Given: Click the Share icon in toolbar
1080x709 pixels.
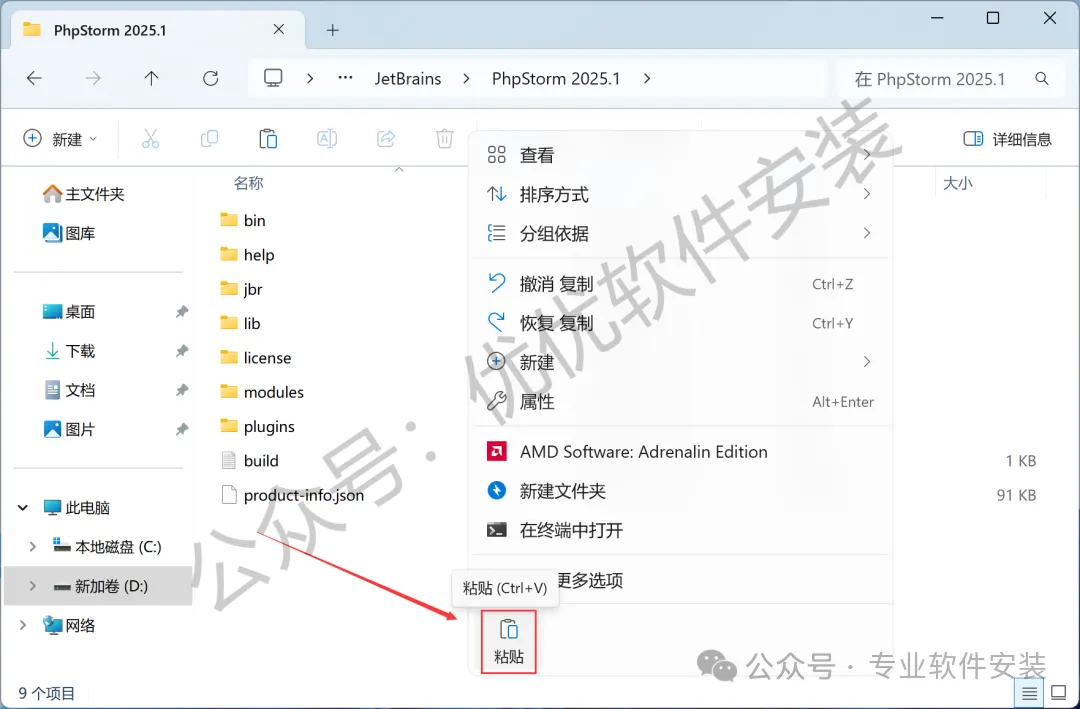Looking at the screenshot, I should point(386,139).
